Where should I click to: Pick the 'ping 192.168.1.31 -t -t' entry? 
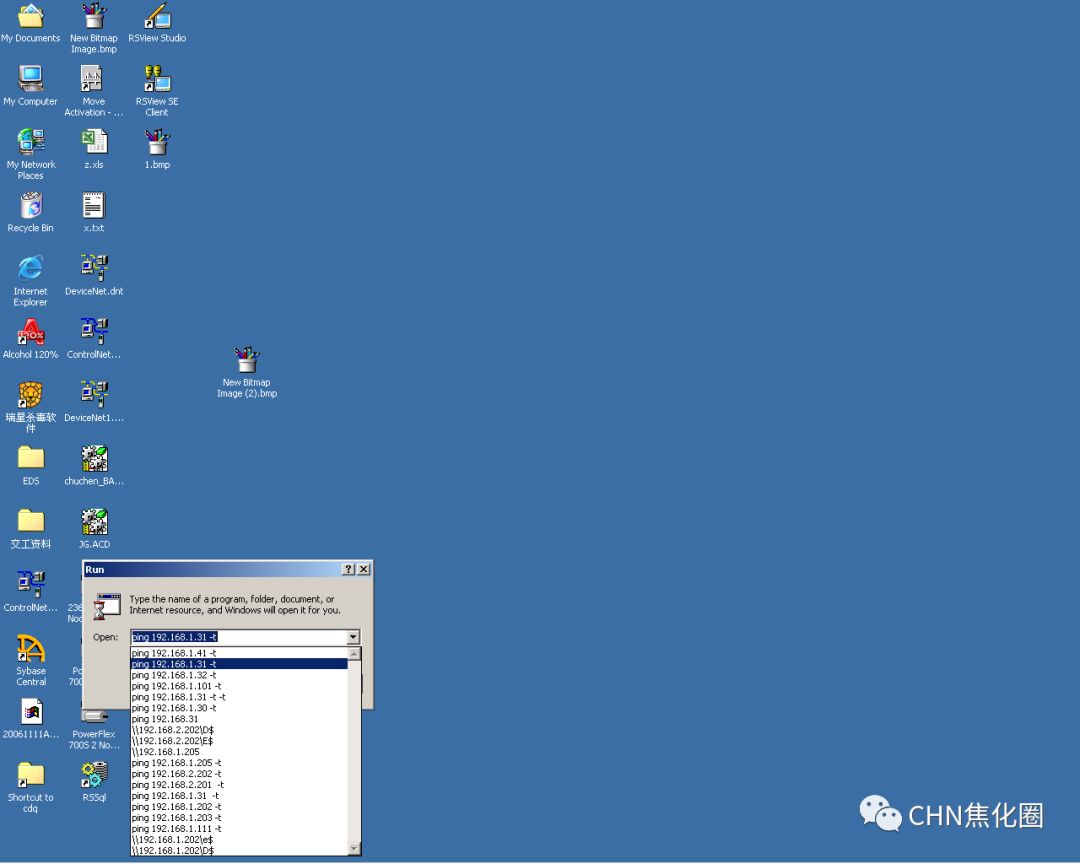(x=239, y=697)
